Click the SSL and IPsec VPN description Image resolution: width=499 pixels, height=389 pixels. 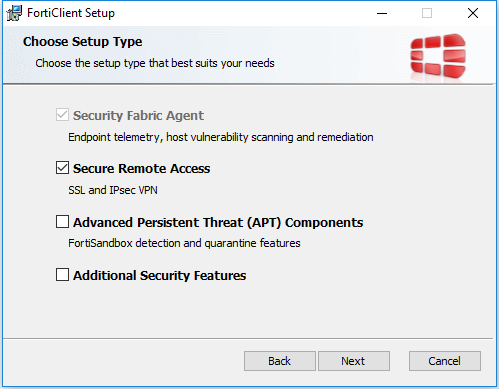point(113,190)
